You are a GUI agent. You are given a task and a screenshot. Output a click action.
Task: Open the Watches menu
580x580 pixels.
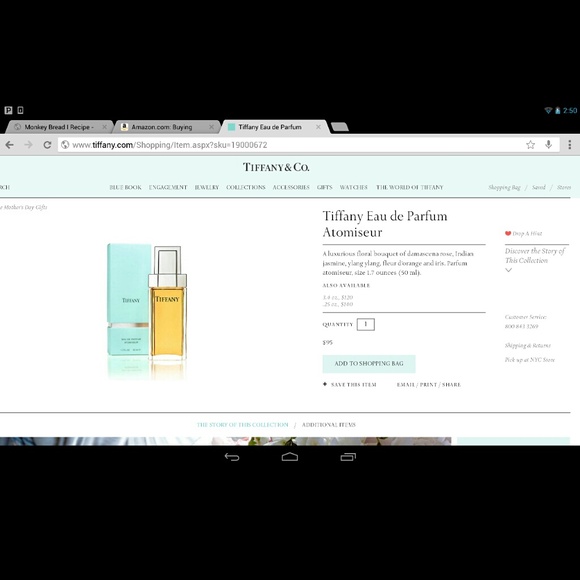[x=354, y=188]
